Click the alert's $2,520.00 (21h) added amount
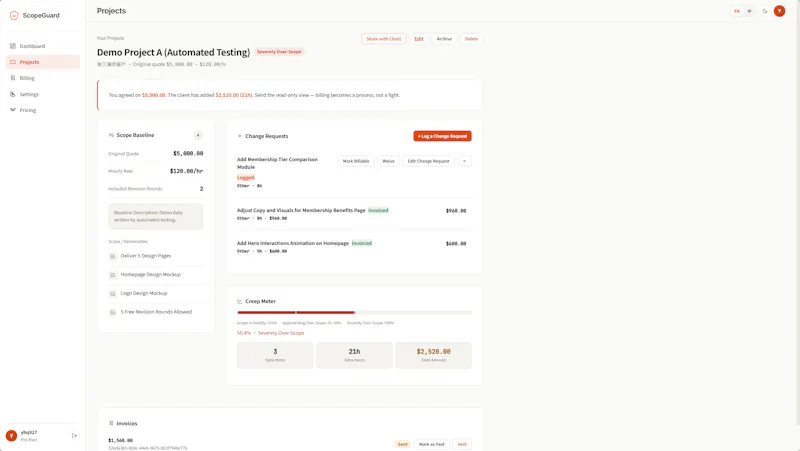Viewport: 800px width, 451px height. click(x=234, y=95)
